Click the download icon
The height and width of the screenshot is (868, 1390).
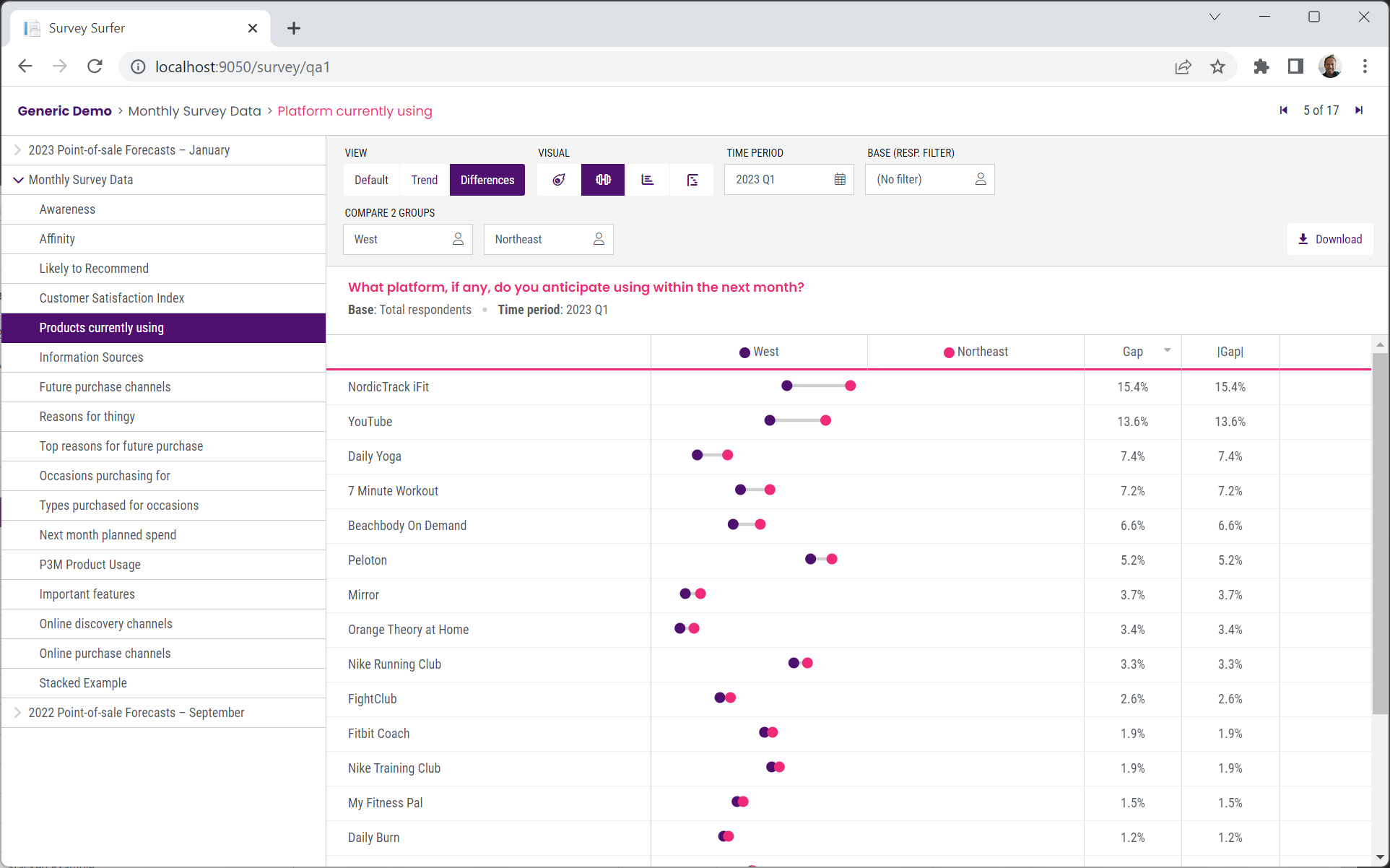(x=1303, y=238)
